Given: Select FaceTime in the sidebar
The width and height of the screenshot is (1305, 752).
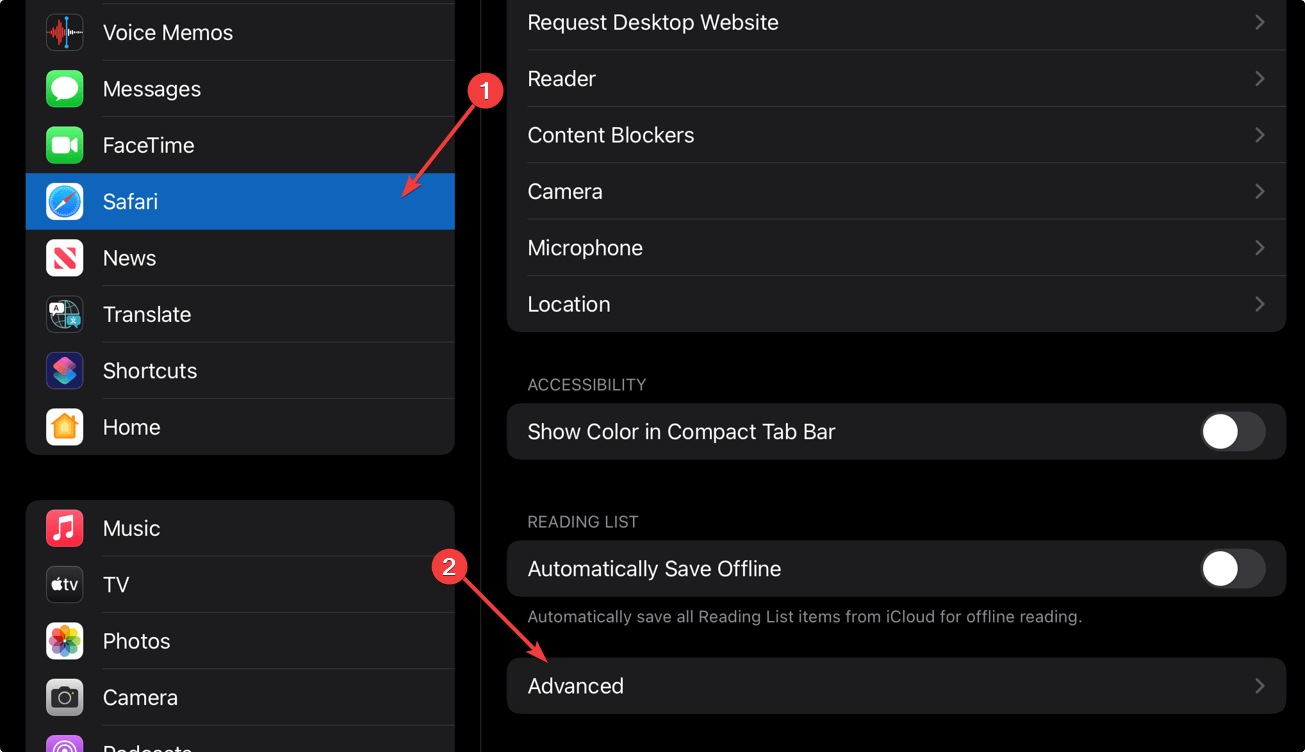Looking at the screenshot, I should pyautogui.click(x=240, y=145).
